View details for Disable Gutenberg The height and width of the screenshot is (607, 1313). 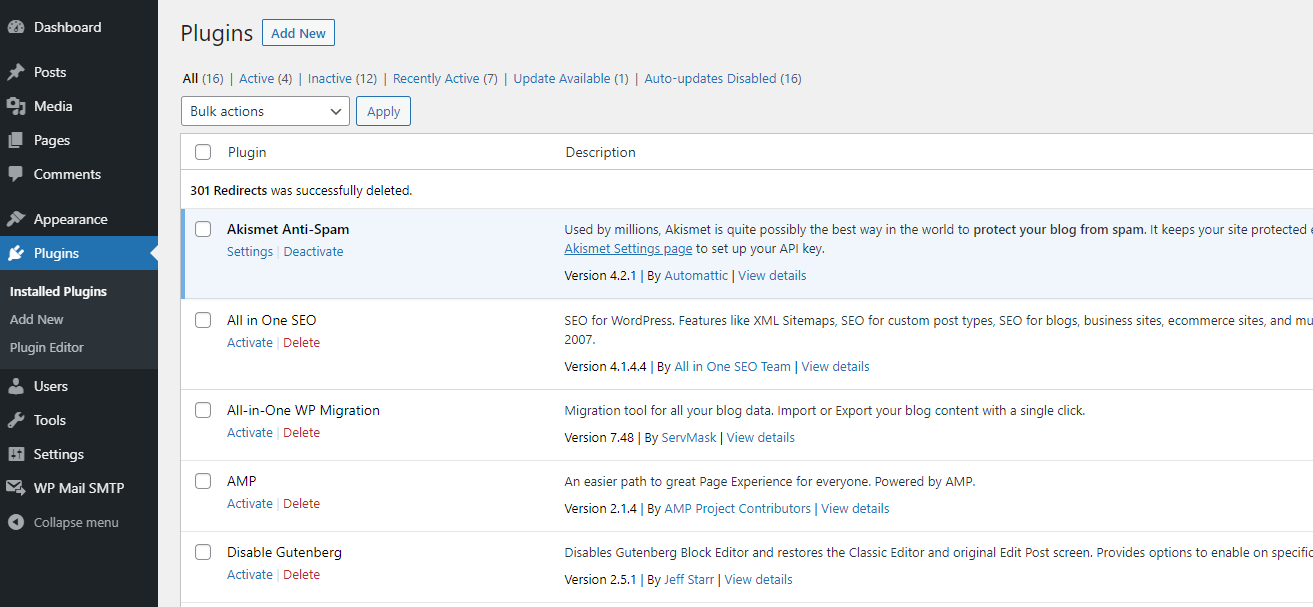coord(759,579)
